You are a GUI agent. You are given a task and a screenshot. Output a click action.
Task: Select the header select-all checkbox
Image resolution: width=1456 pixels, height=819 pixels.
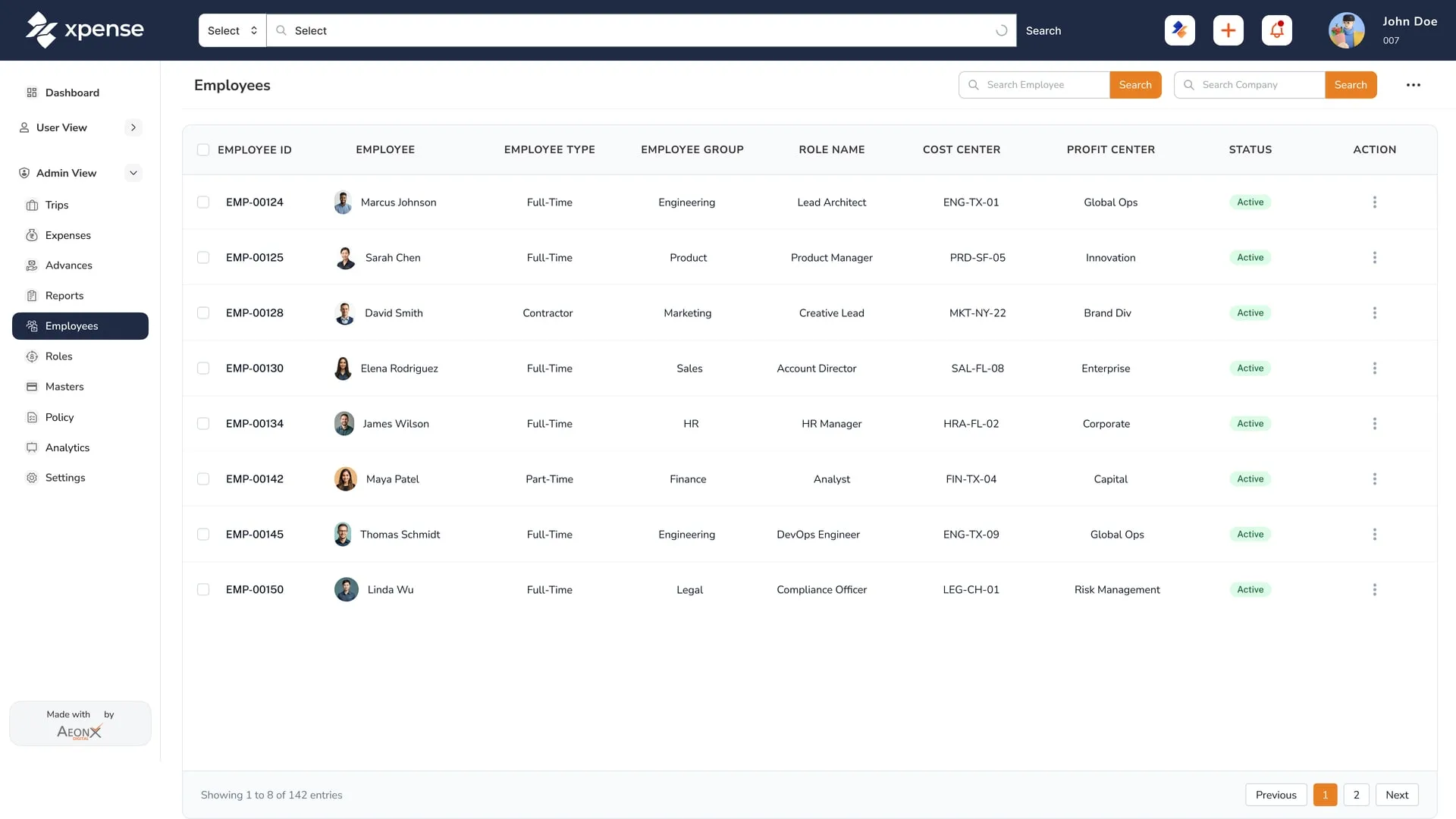click(x=203, y=150)
